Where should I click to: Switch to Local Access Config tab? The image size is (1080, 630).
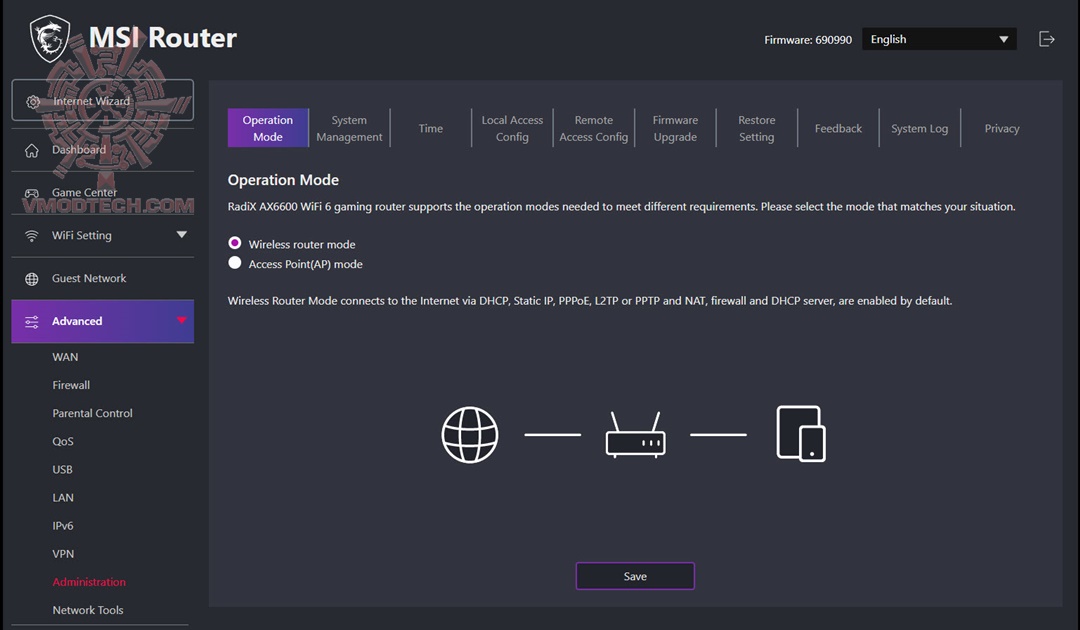[512, 128]
